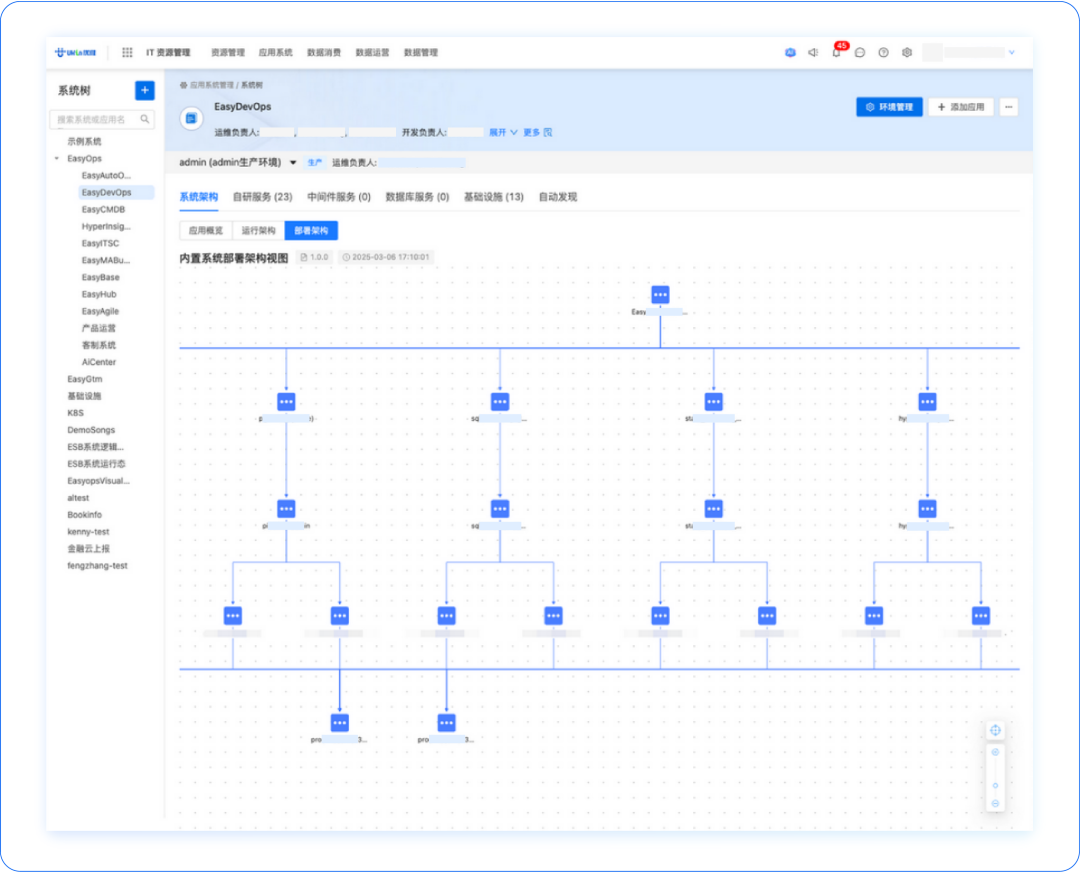
Task: Open 数据消费 menu item
Action: 324,52
